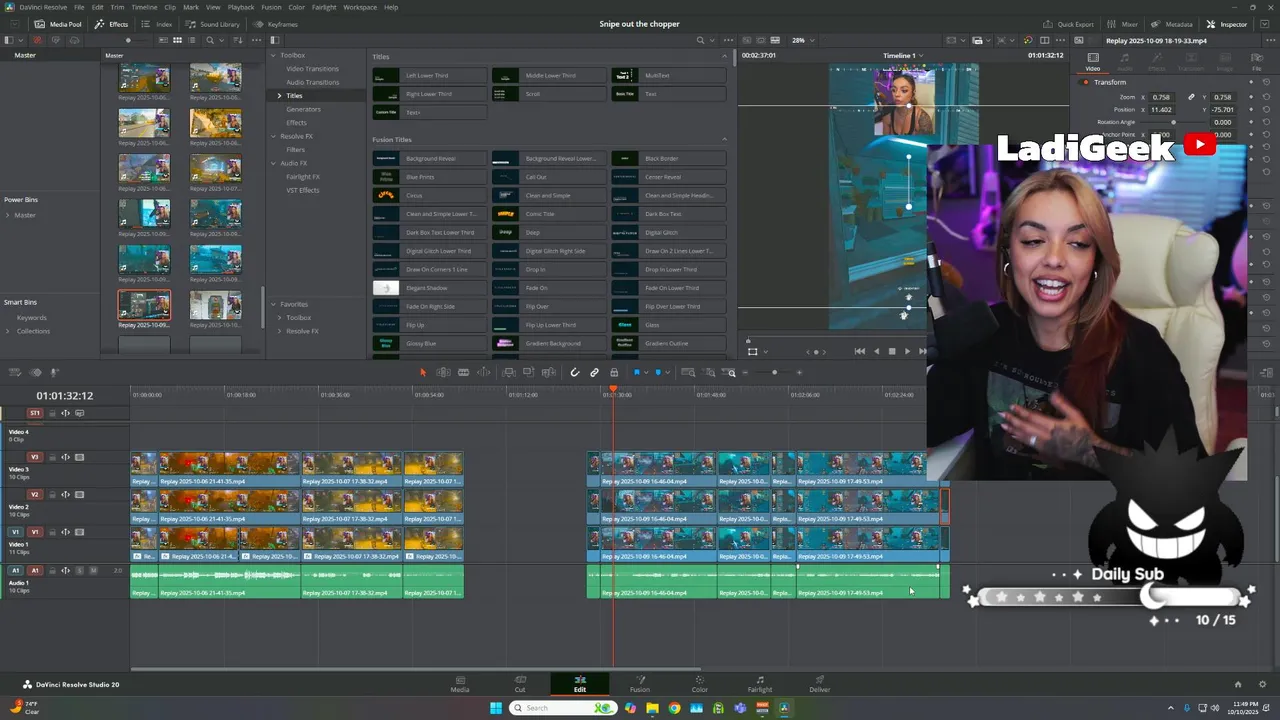
Task: Select Generators in Toolbox
Action: click(303, 109)
